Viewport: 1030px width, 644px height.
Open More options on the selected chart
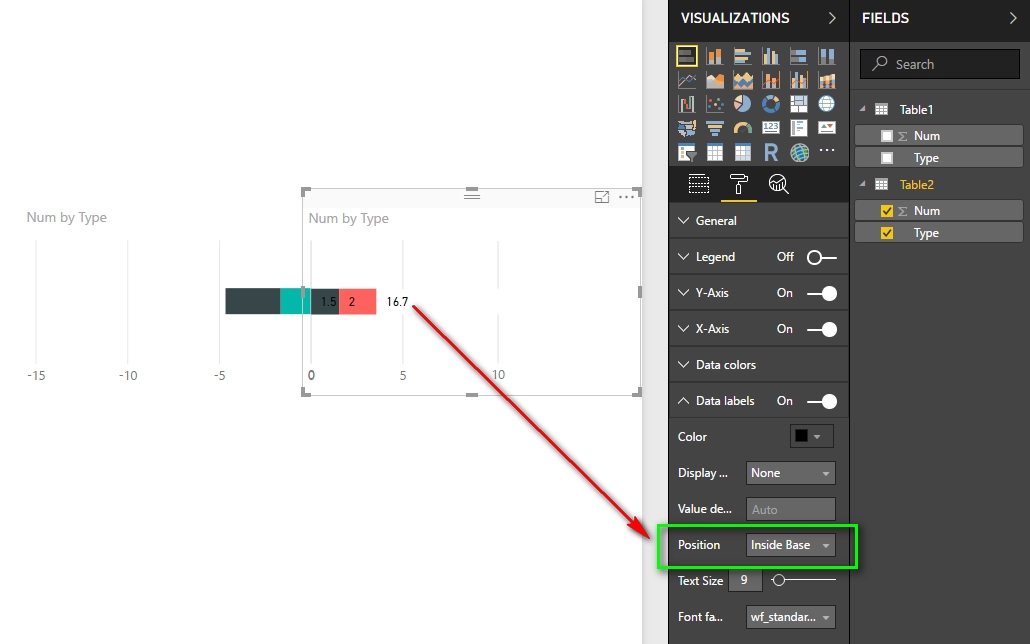point(627,196)
